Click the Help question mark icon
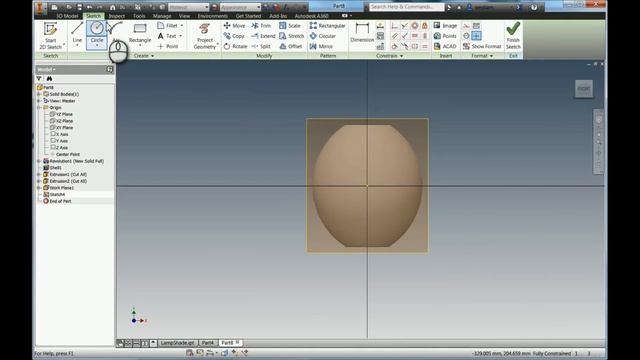This screenshot has width=640, height=360. coord(534,7)
